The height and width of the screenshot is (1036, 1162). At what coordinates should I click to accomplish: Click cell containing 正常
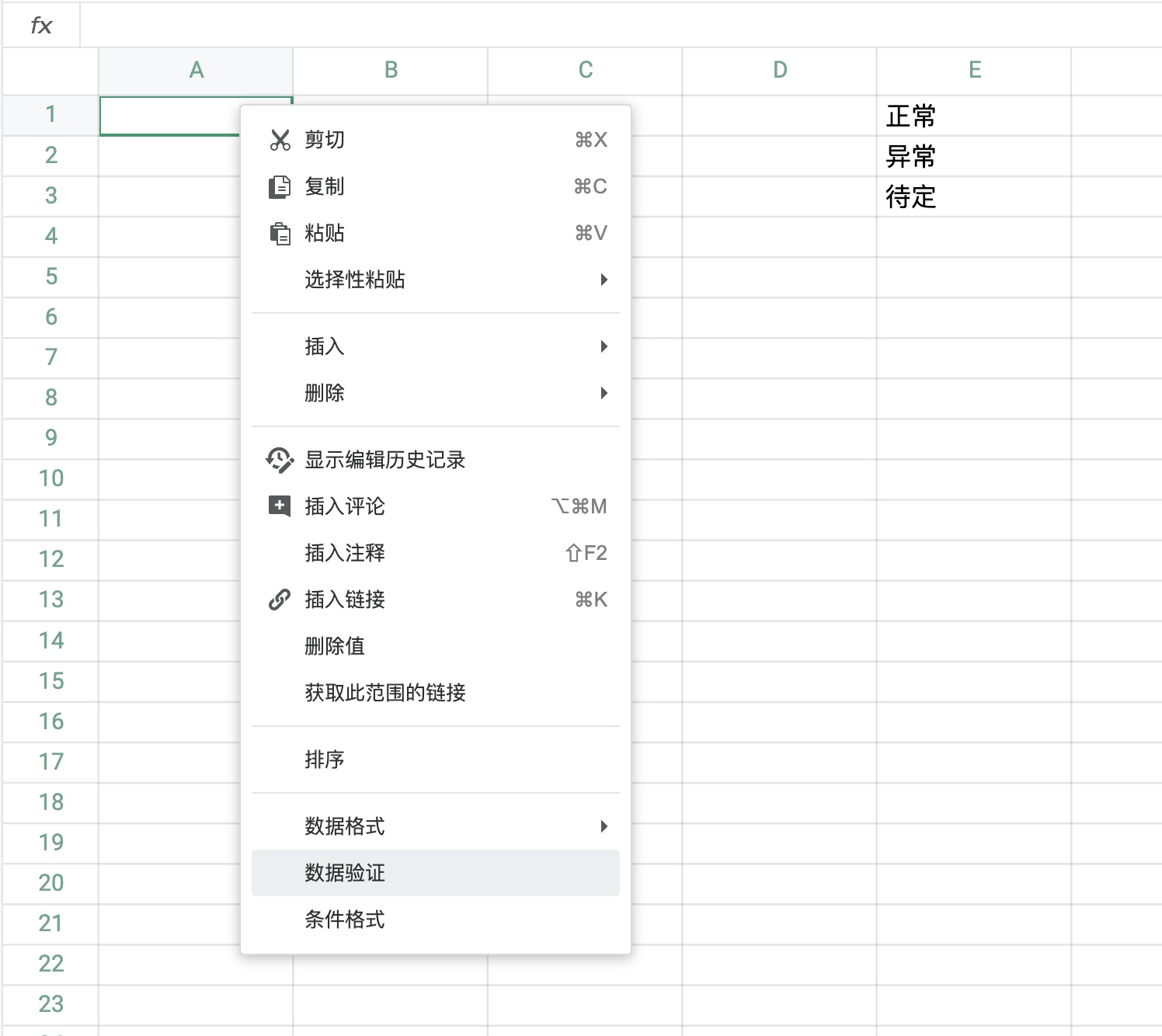point(974,116)
